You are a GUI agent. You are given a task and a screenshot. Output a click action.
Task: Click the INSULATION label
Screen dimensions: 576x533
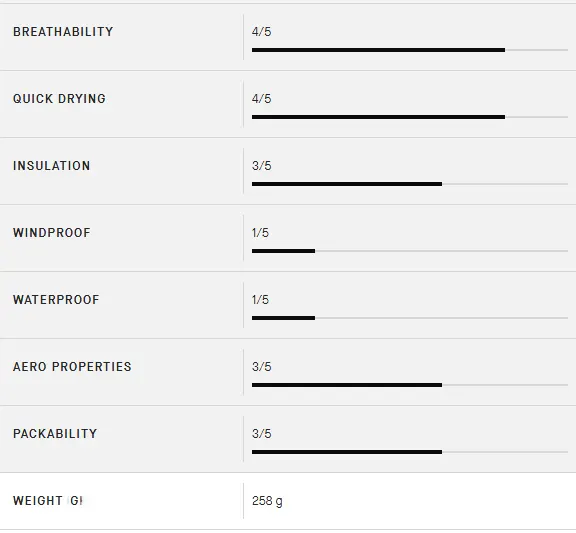(51, 166)
